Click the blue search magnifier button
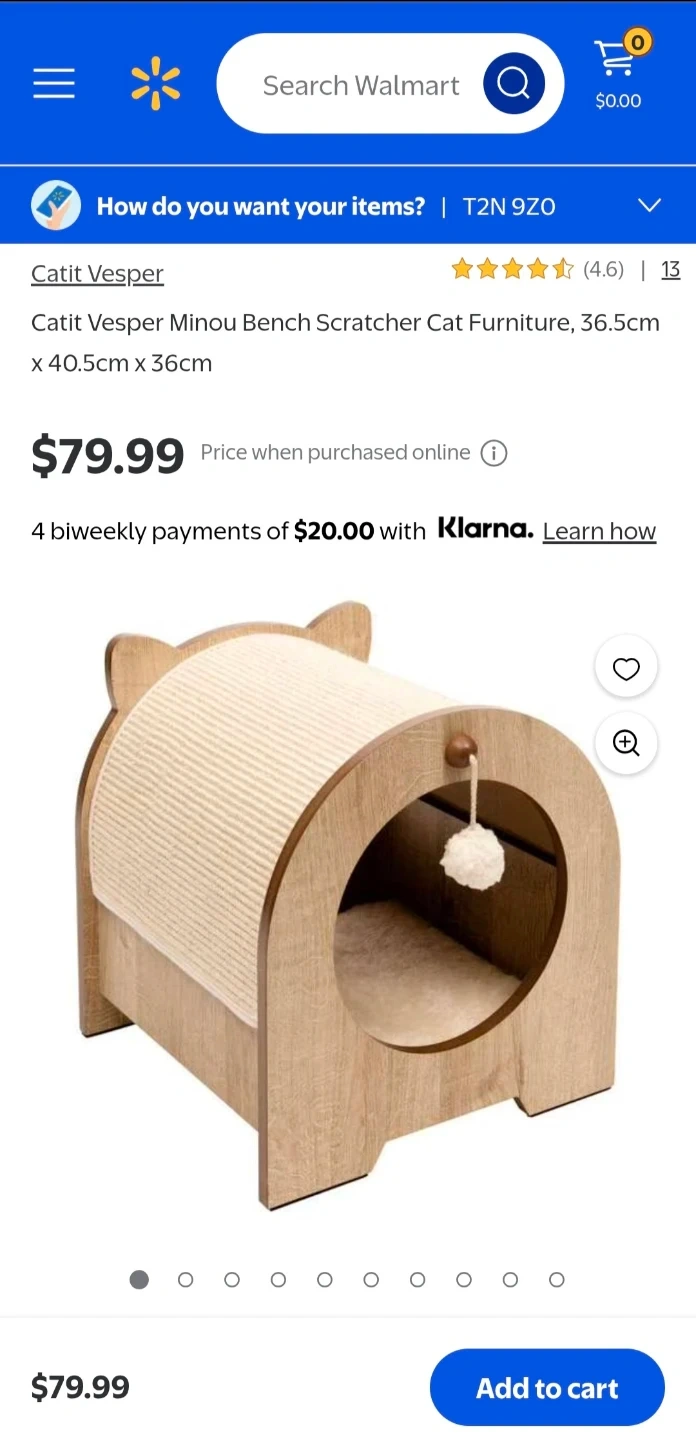This screenshot has width=696, height=1440. pyautogui.click(x=513, y=84)
